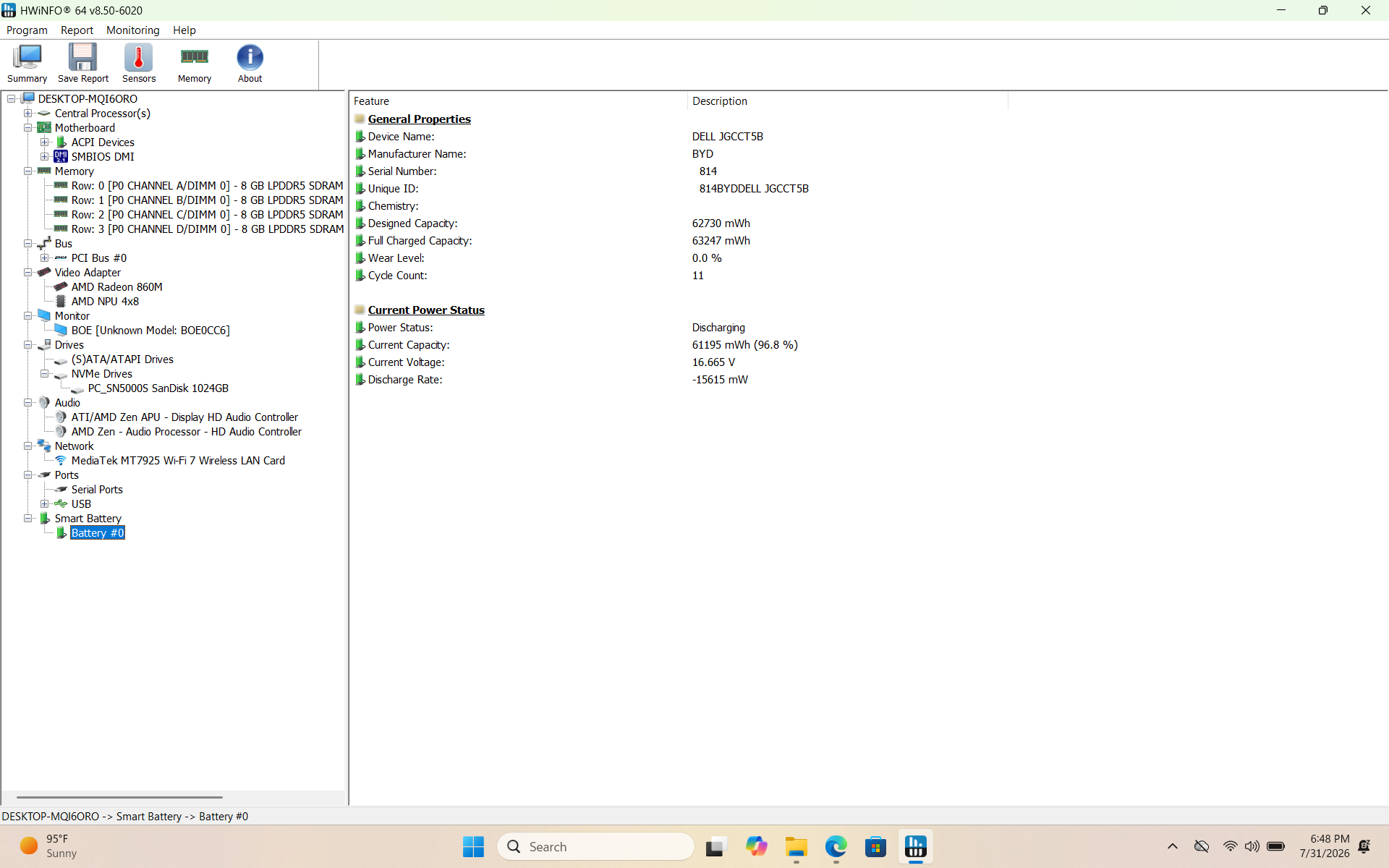This screenshot has width=1389, height=868.
Task: Open the Sensors thermometer icon
Action: point(139,64)
